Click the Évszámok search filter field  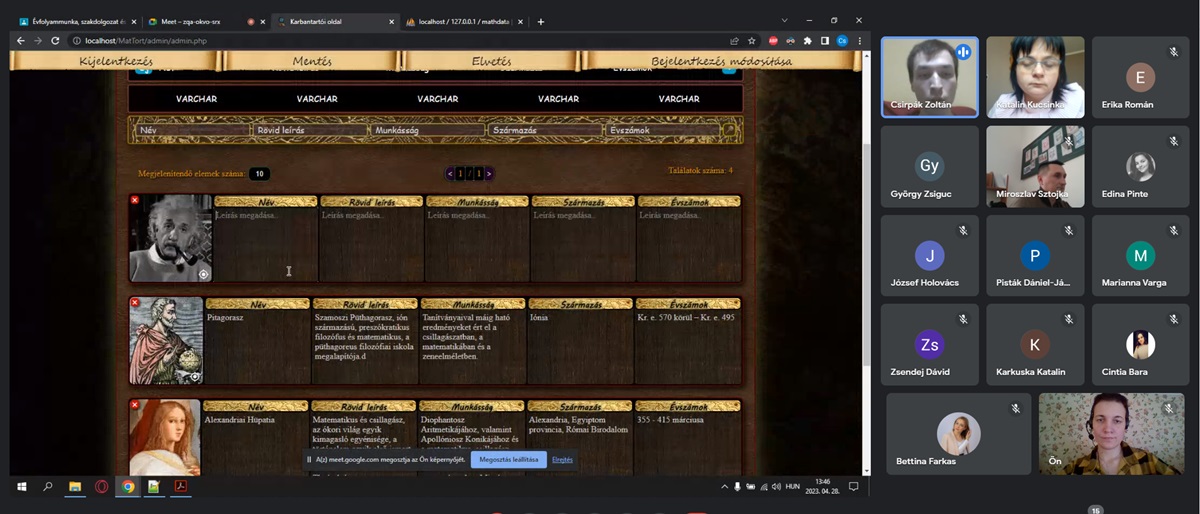click(x=662, y=130)
